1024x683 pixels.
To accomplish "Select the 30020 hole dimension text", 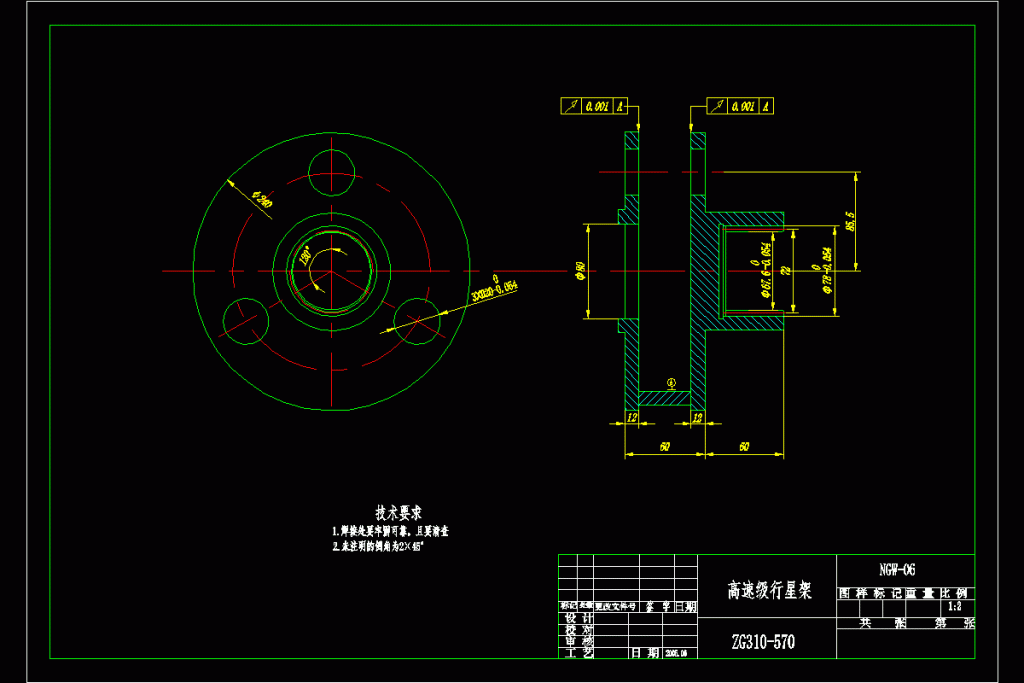I will click(x=494, y=290).
